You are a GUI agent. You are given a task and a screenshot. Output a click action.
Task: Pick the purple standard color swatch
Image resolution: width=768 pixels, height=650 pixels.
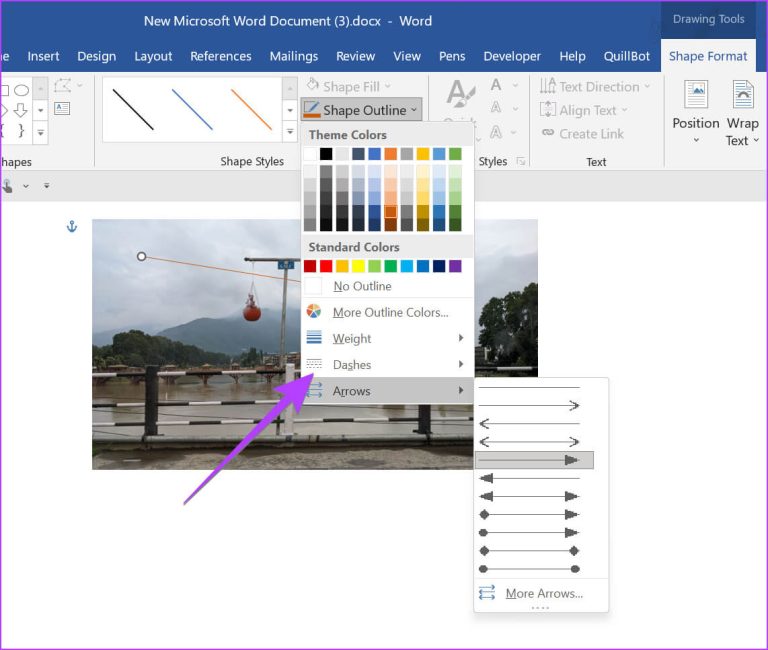click(x=455, y=266)
